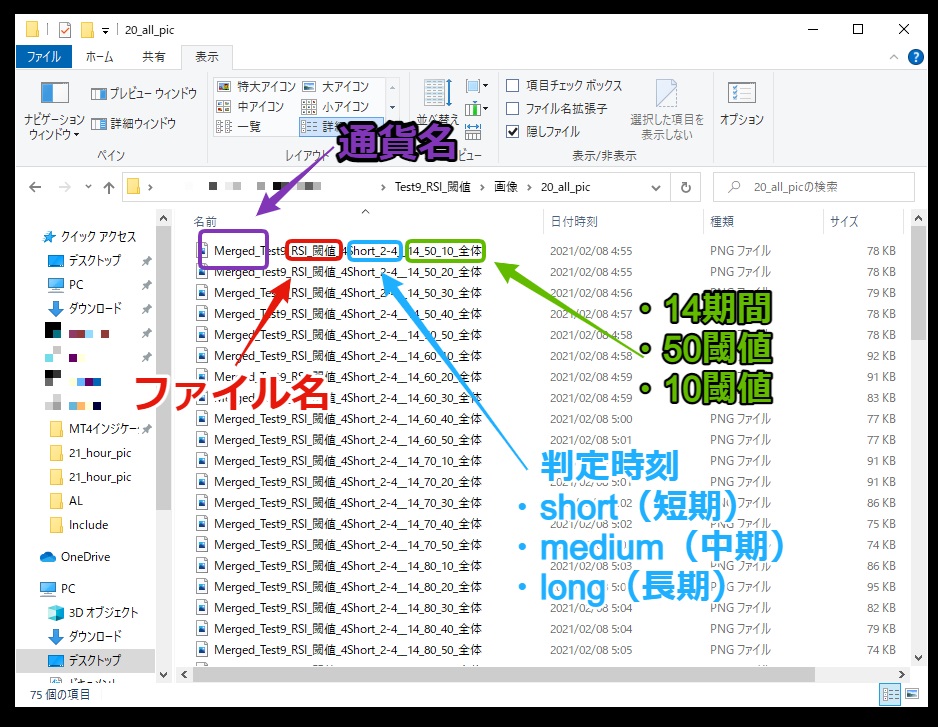Choose the 小アイコン layout
This screenshot has width=938, height=727.
click(x=336, y=107)
